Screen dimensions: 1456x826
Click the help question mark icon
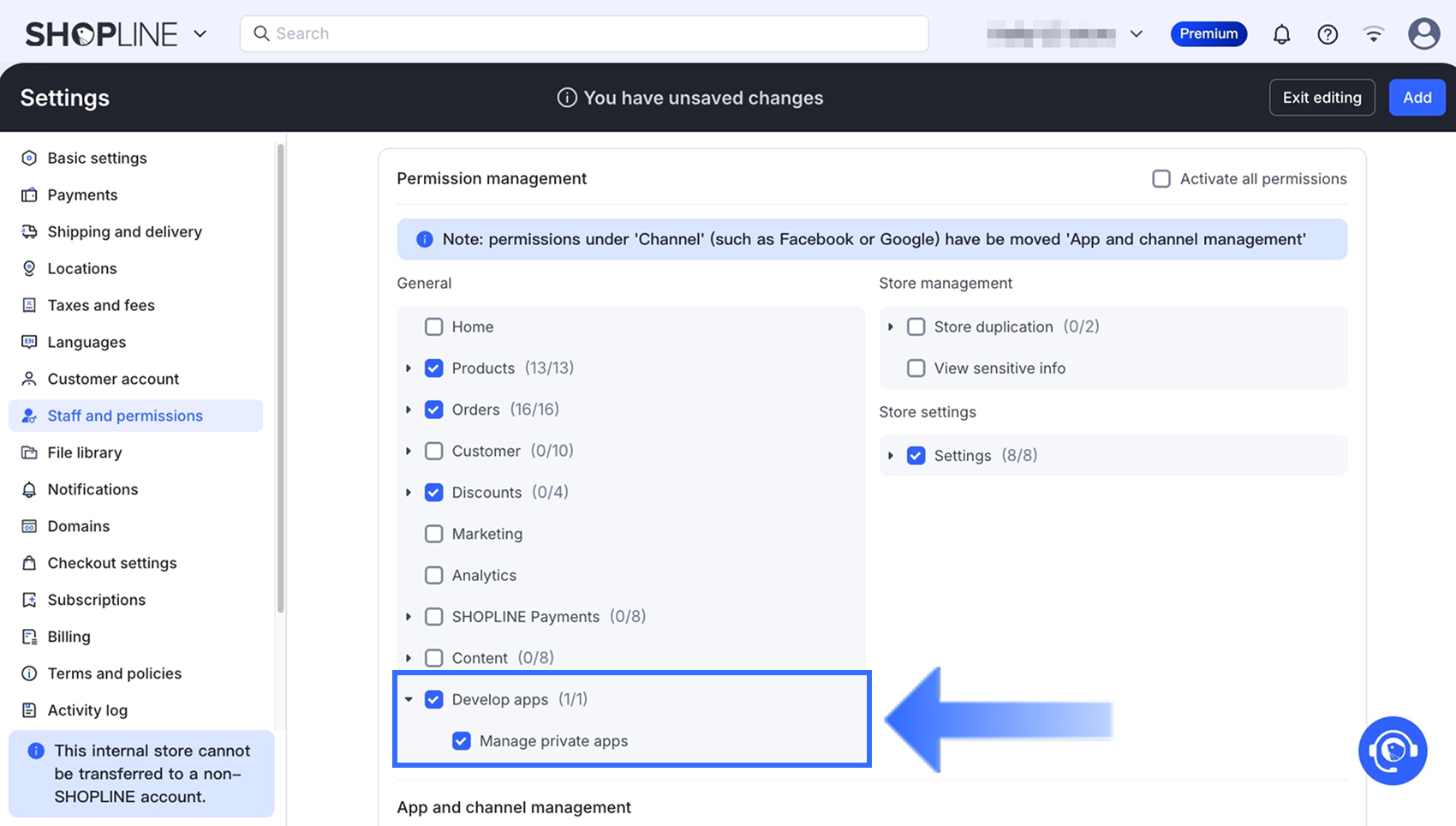(x=1328, y=34)
